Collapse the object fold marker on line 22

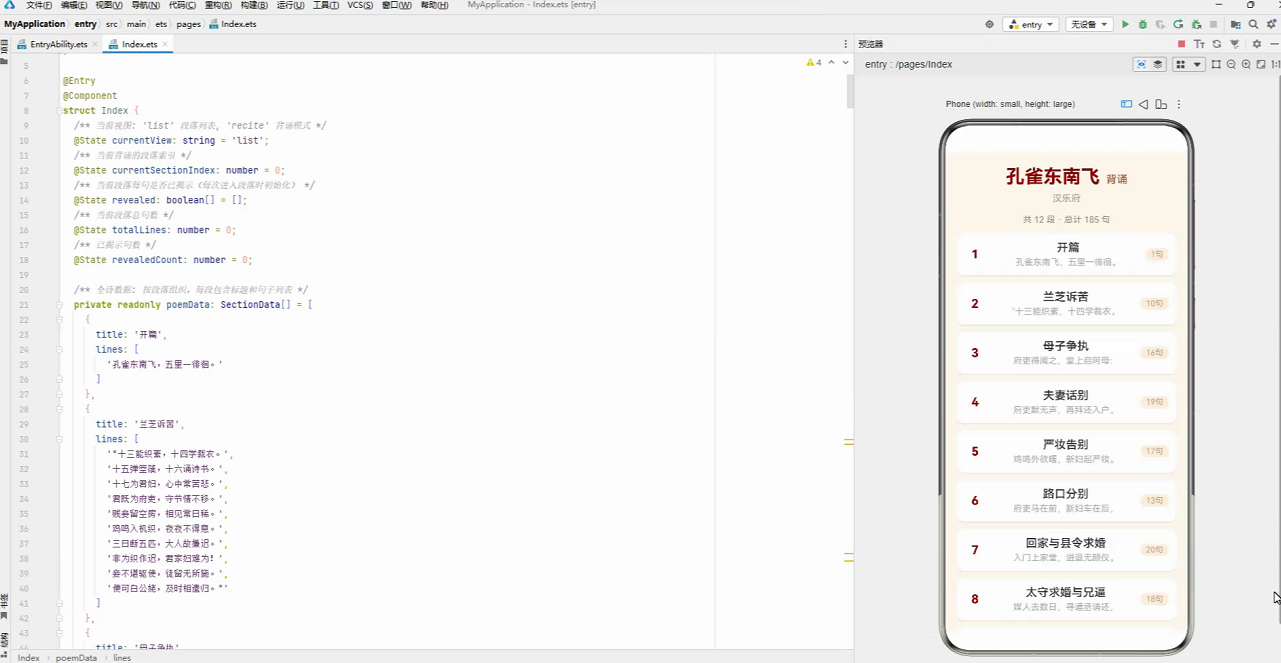coord(59,320)
